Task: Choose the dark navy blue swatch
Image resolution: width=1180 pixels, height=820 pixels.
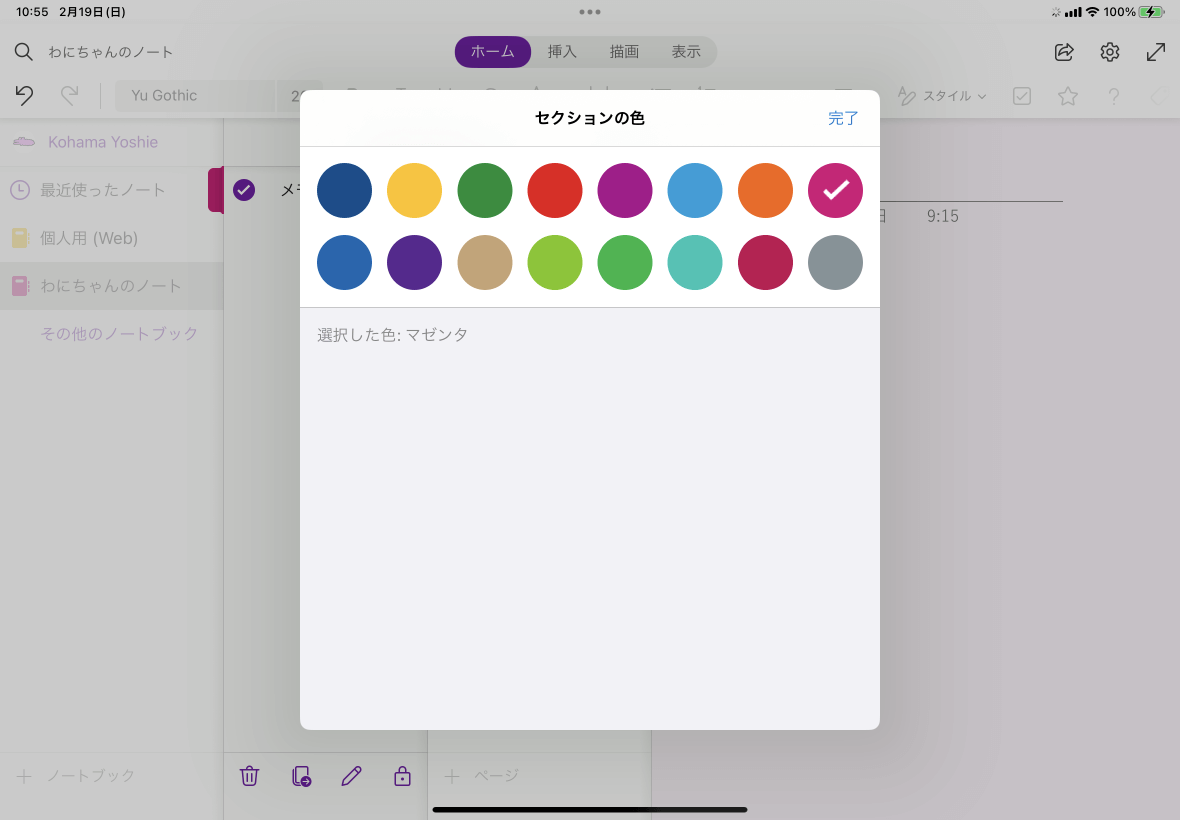Action: (345, 190)
